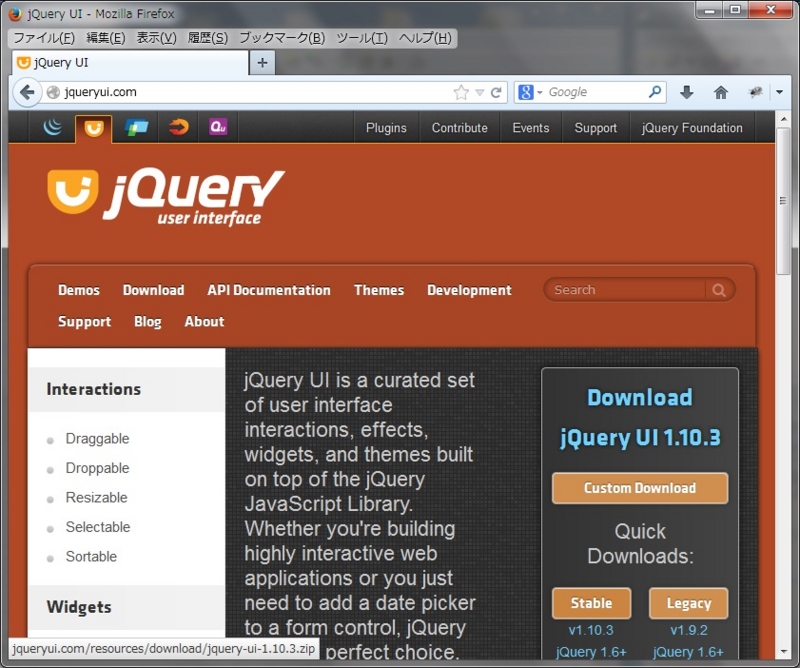Open the ヘルプ(H) menu
800x668 pixels.
point(426,38)
